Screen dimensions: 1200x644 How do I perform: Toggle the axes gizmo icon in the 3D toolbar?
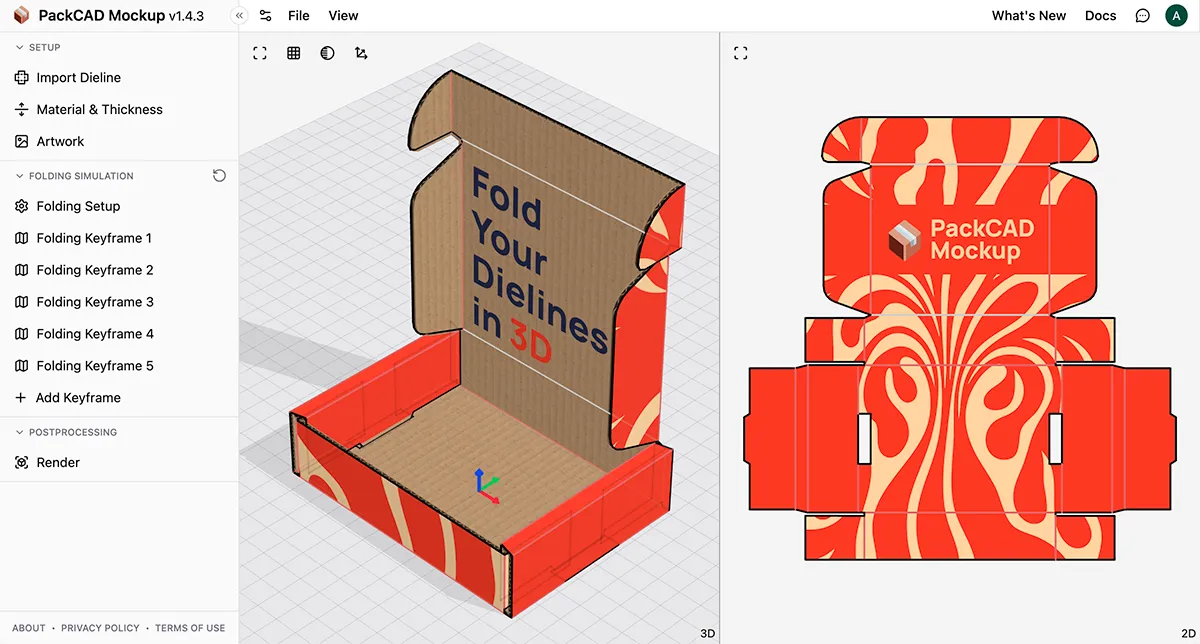tap(361, 53)
